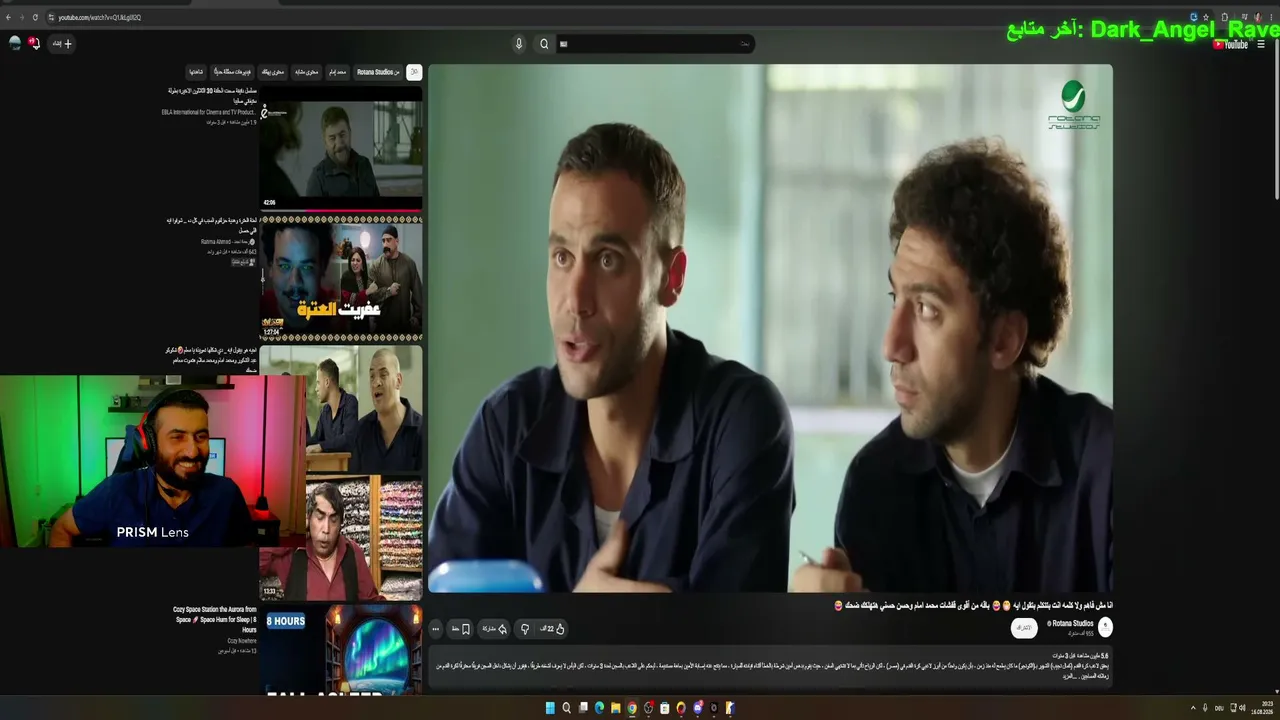
Task: Open the 42:06 suggested video thumbnail
Action: pyautogui.click(x=340, y=148)
